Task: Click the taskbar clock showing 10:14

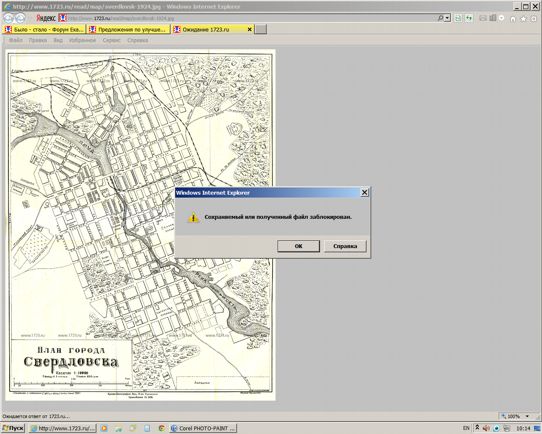Action: (523, 428)
